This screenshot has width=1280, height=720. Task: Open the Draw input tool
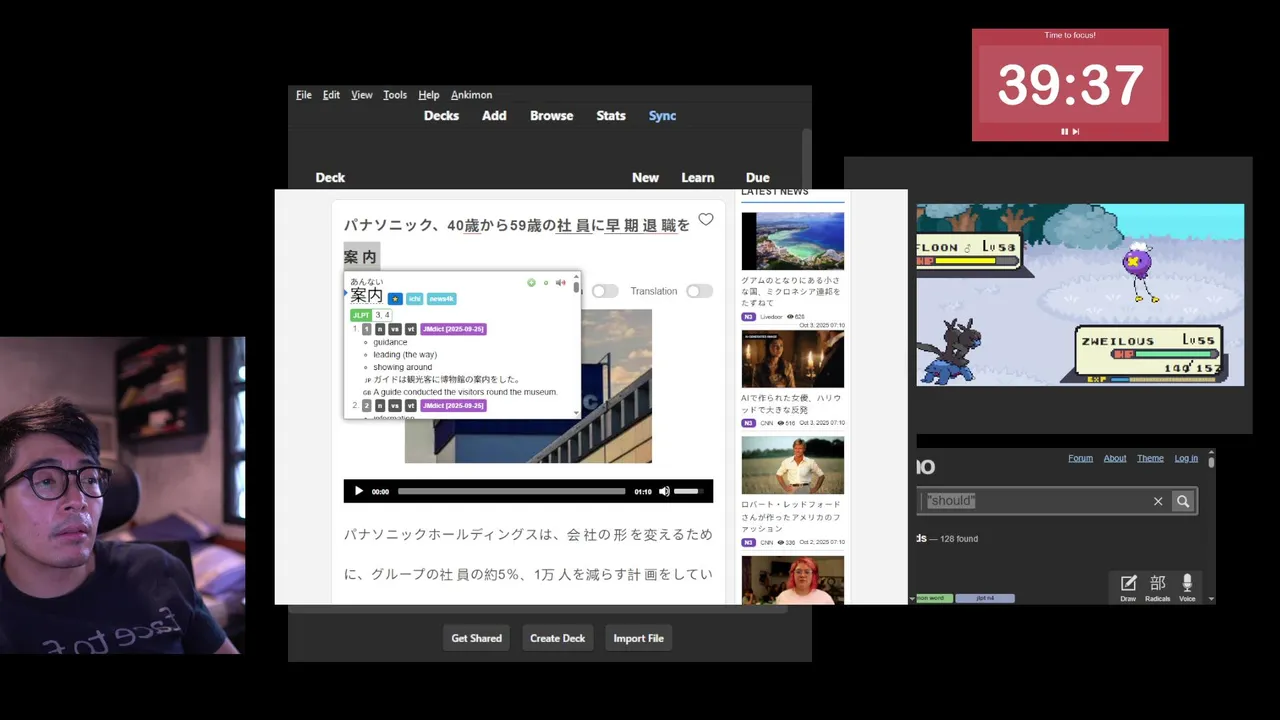[x=1128, y=587]
